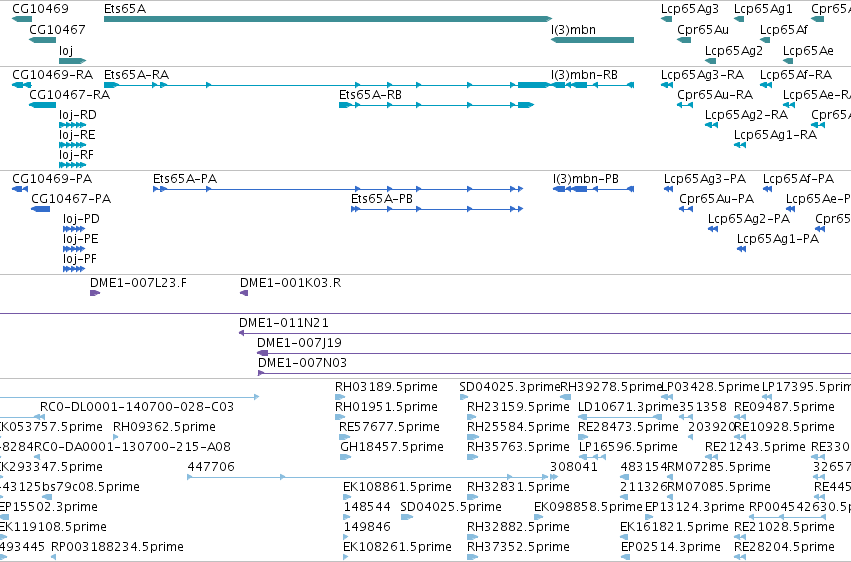Select the LP16596.5prime EST
Screen dimensions: 851x562
click(x=593, y=457)
